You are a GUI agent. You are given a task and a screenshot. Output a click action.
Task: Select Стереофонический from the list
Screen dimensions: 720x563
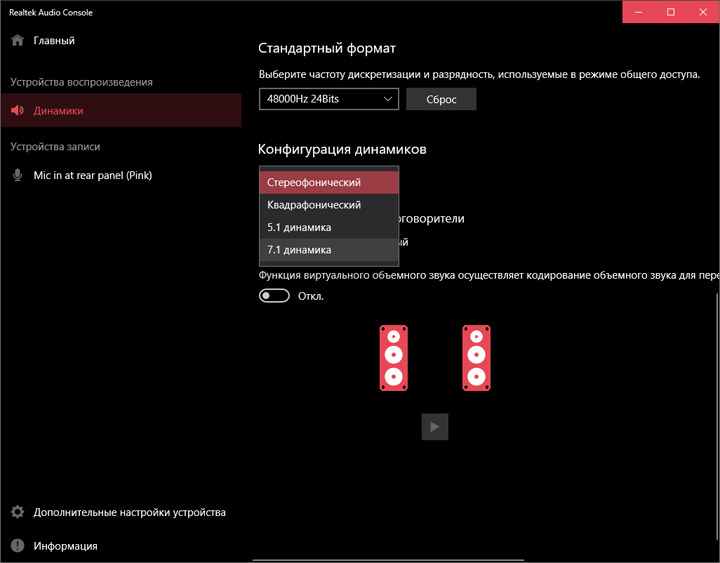point(329,182)
